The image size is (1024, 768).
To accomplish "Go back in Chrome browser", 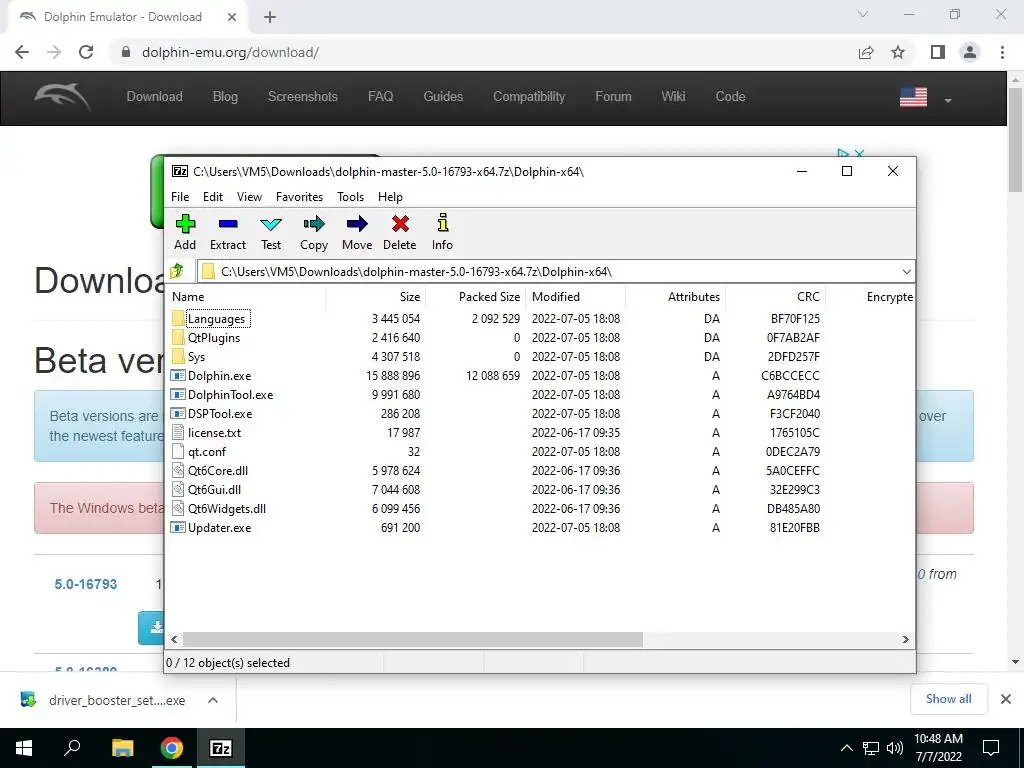I will pyautogui.click(x=22, y=52).
